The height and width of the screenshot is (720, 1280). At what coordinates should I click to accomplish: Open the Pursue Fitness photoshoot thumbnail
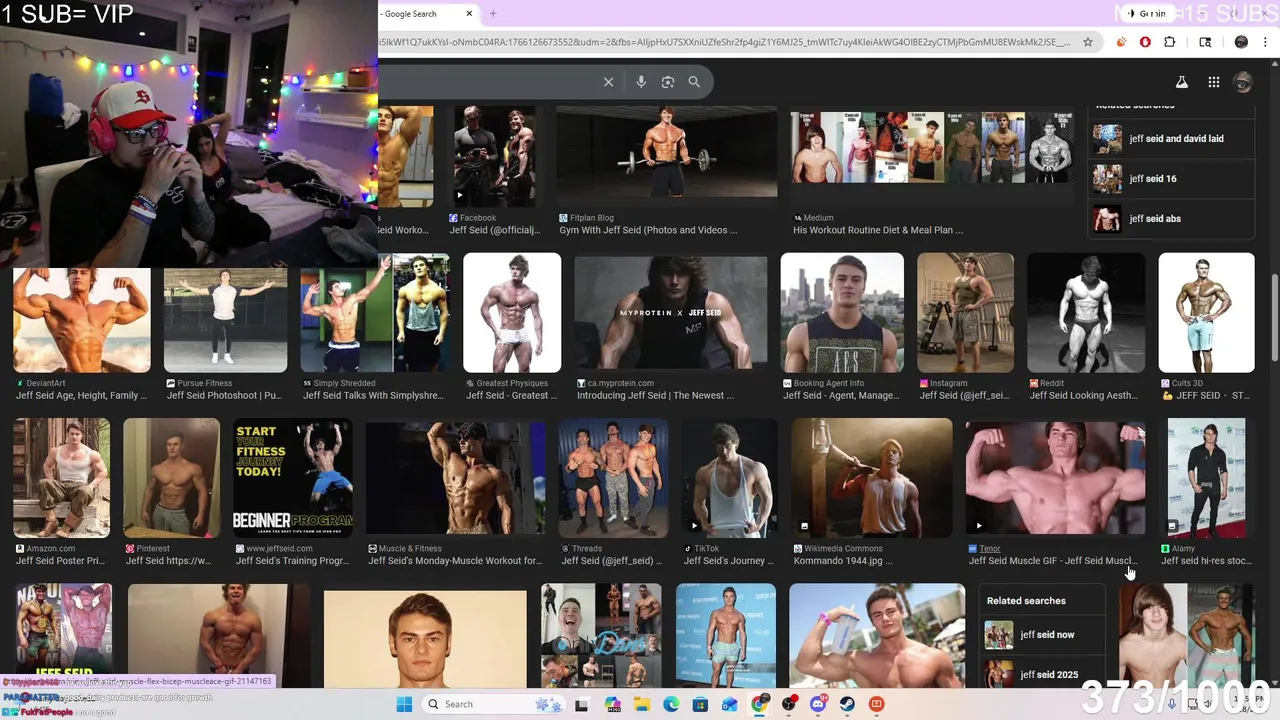point(226,320)
